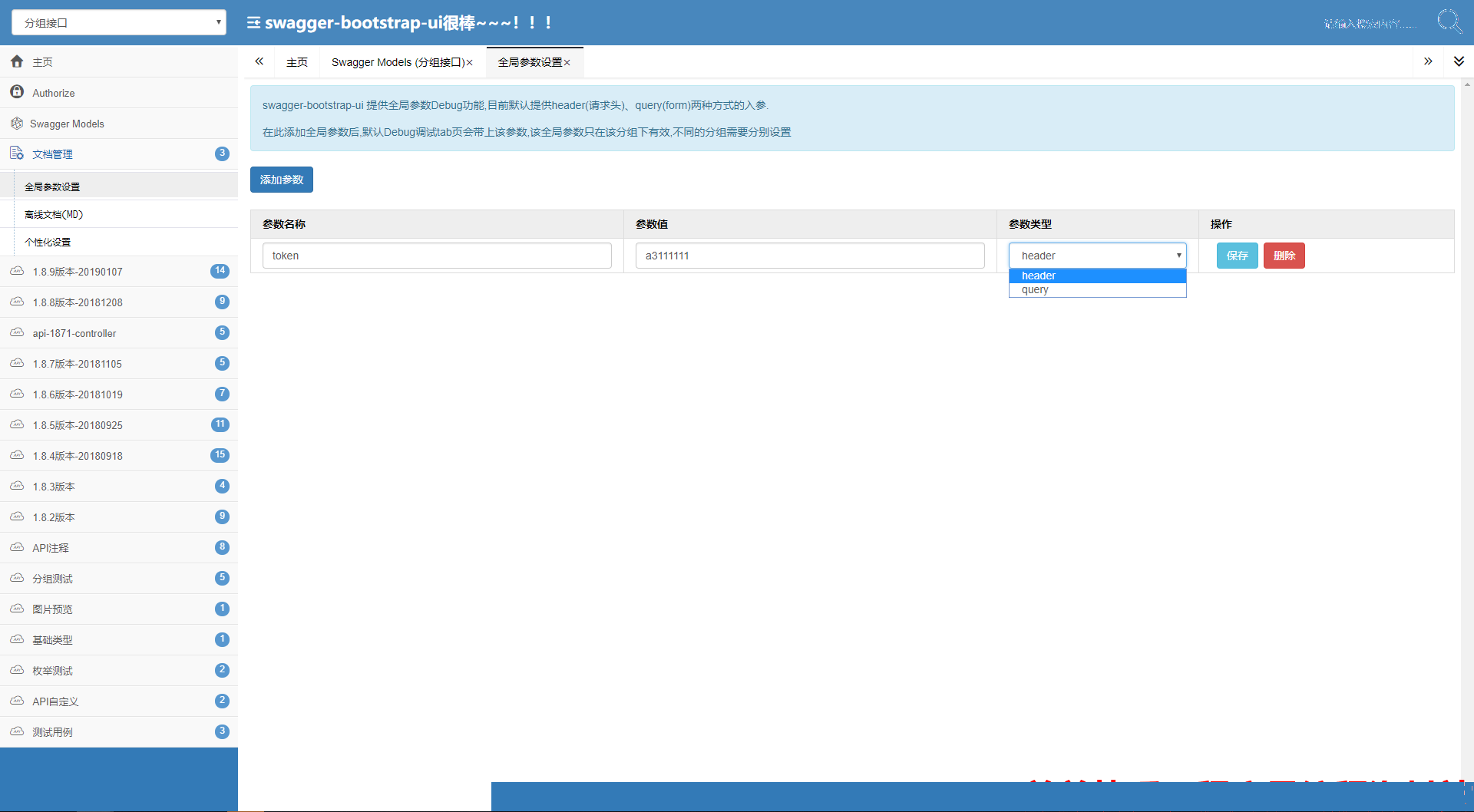
Task: Click the 保存 button
Action: coord(1237,256)
